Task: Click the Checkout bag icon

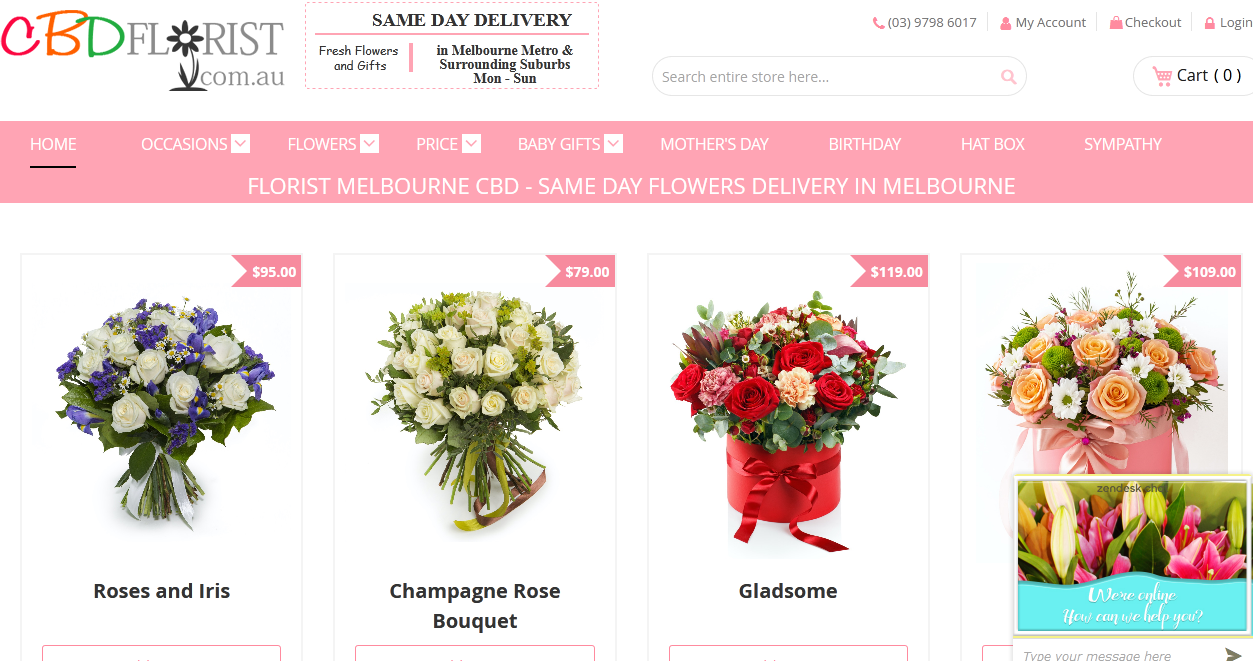Action: (x=1116, y=23)
